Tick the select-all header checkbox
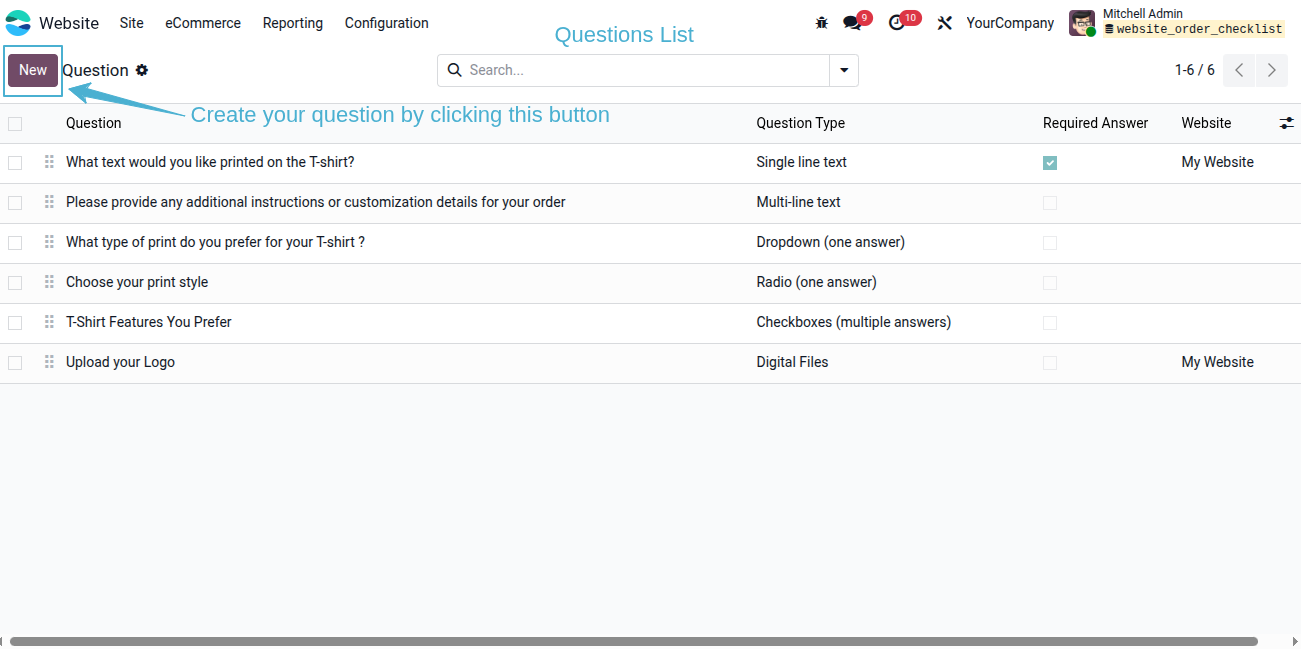1301x649 pixels. (x=15, y=124)
